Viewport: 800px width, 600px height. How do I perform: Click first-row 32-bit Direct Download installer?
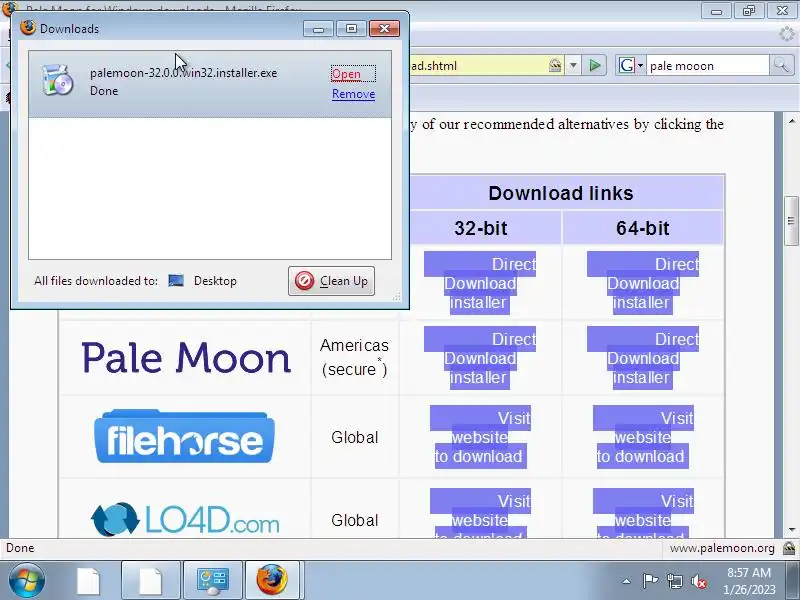tap(480, 283)
